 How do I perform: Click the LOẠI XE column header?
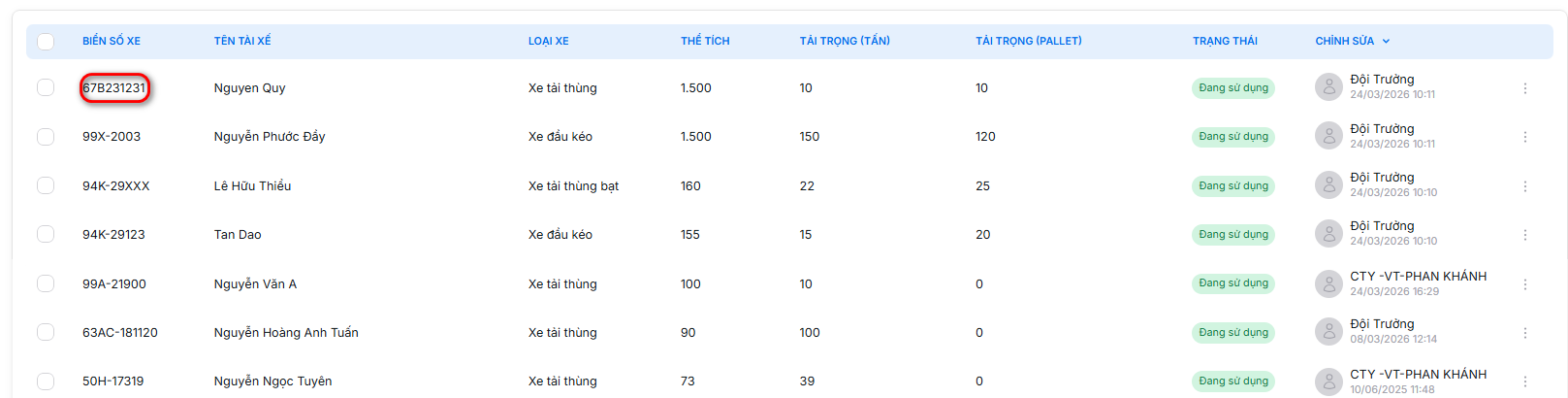click(x=549, y=41)
